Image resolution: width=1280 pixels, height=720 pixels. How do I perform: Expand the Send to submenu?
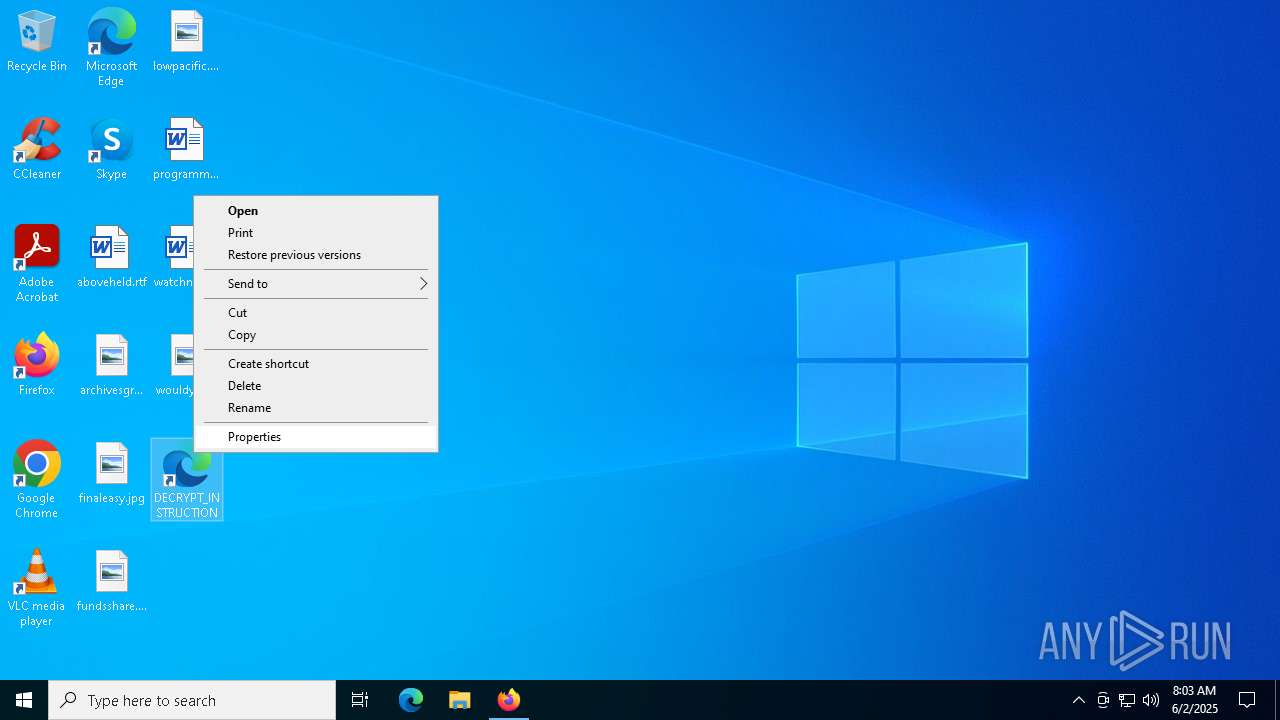(x=315, y=284)
